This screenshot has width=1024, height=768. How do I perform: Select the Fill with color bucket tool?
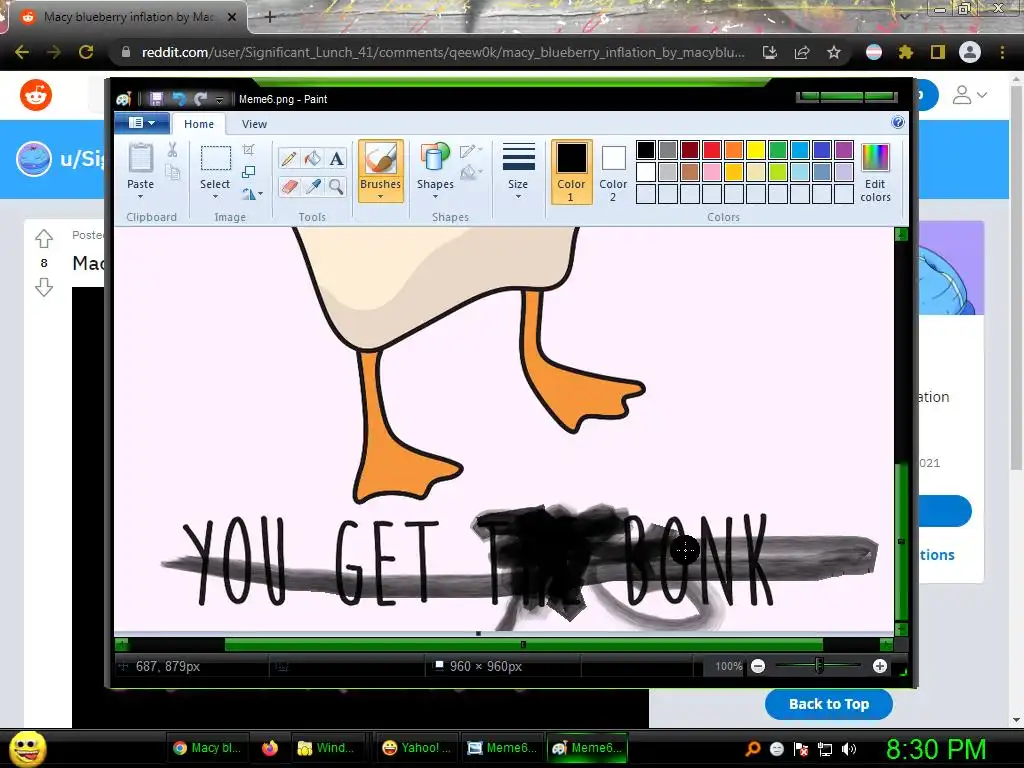point(312,159)
